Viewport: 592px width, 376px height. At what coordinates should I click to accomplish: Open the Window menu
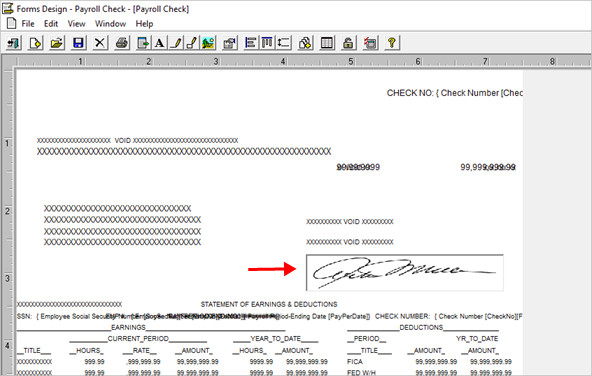pos(110,24)
